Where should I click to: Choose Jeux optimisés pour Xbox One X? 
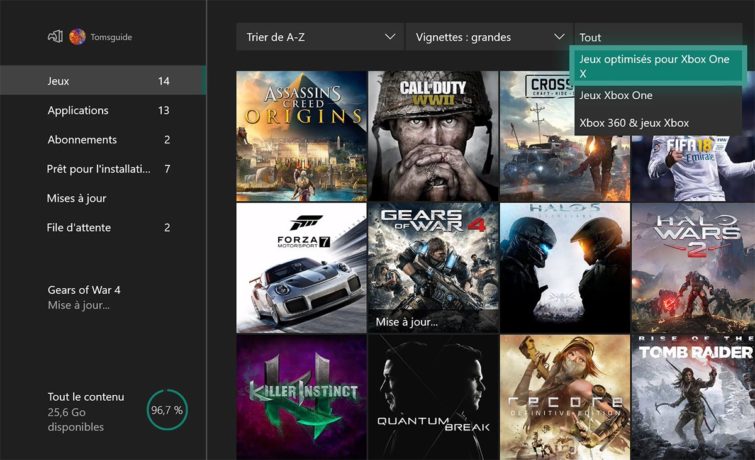658,66
